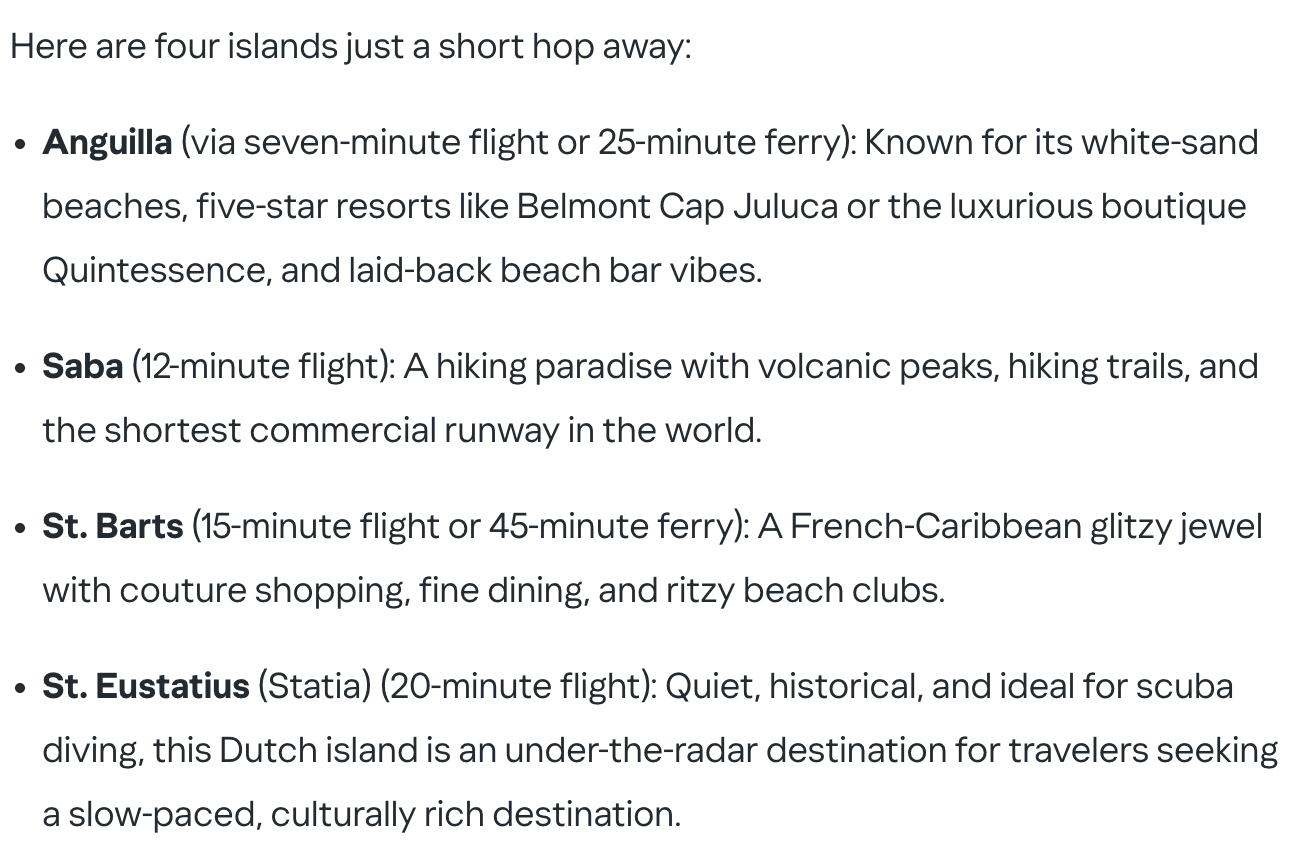1312x848 pixels.
Task: Click the text 45-minute ferry
Action: [x=612, y=527]
